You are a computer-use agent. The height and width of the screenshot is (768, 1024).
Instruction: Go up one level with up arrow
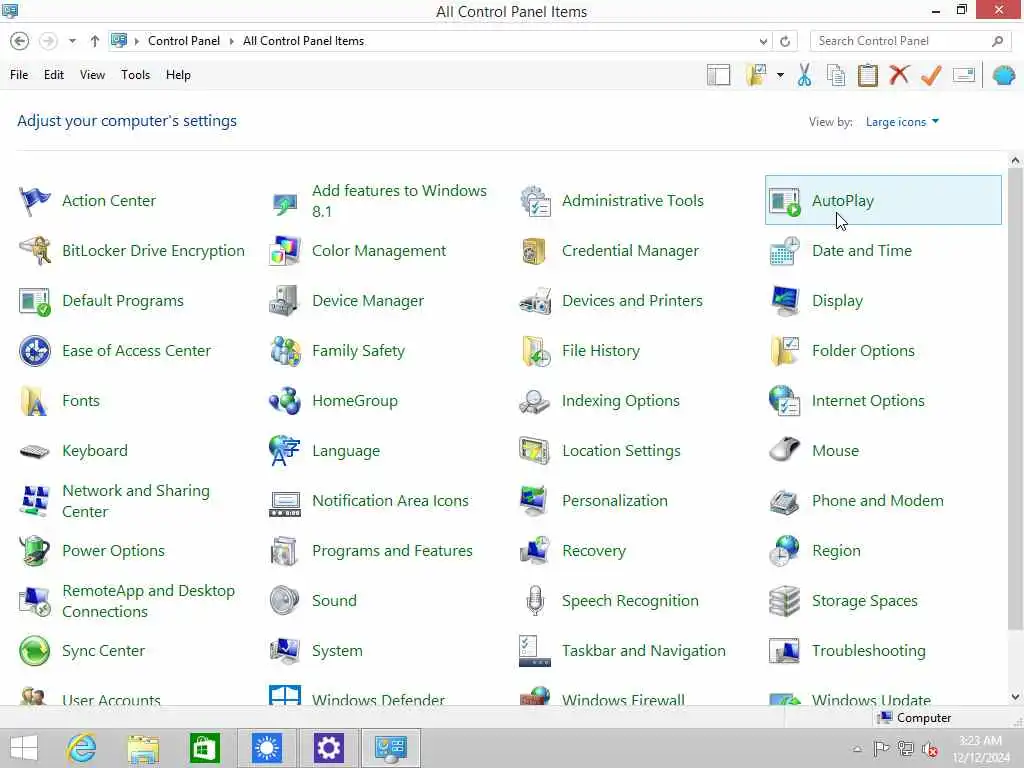pyautogui.click(x=95, y=41)
